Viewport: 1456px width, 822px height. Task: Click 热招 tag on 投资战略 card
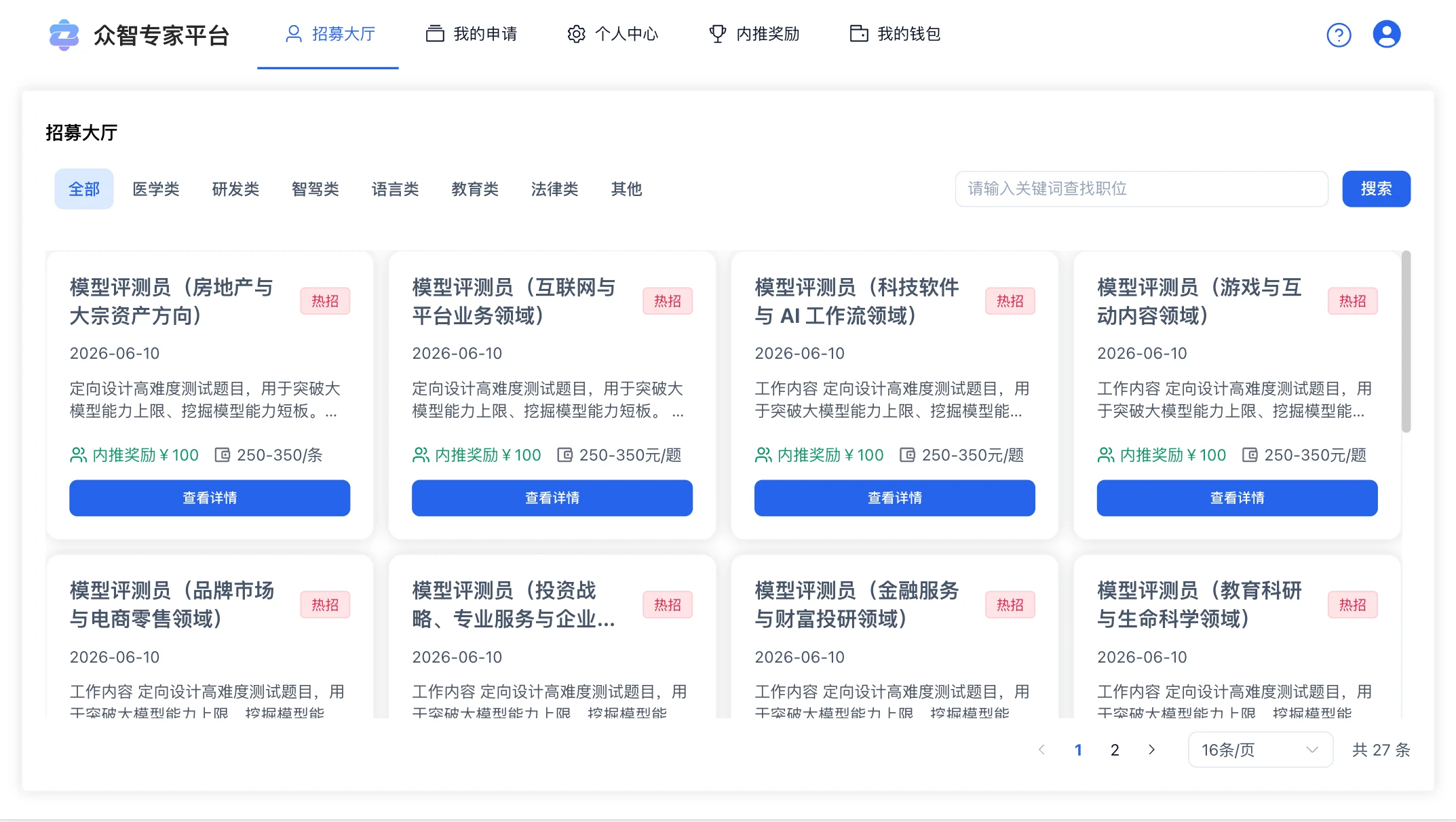(668, 604)
